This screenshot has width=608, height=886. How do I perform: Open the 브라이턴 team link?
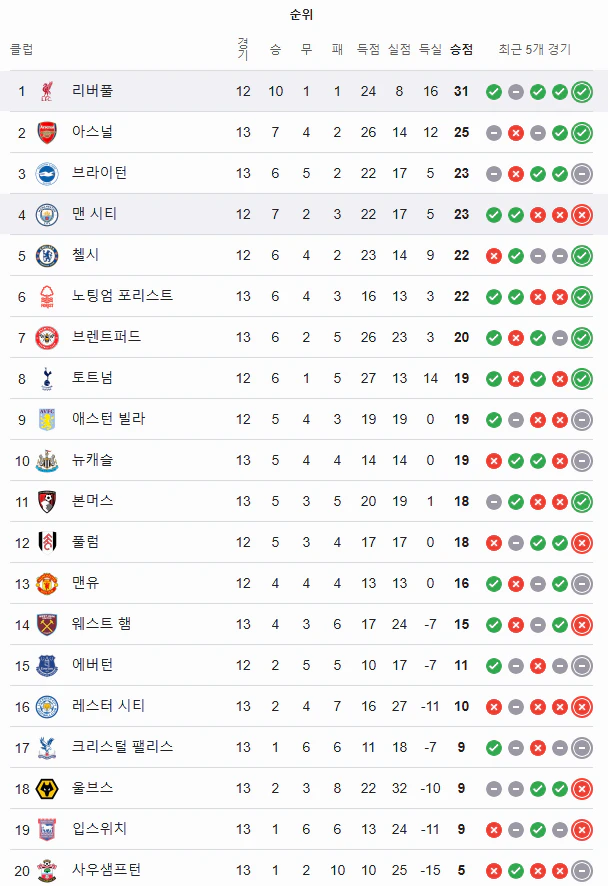tap(99, 172)
